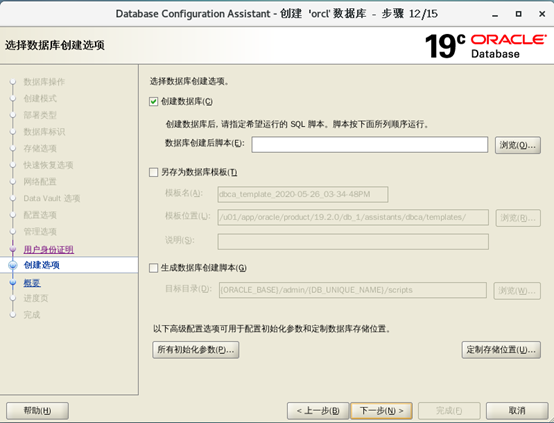Click the 用户身份证明 step circle marker
Screen dimensions: 554x423
tap(13, 249)
